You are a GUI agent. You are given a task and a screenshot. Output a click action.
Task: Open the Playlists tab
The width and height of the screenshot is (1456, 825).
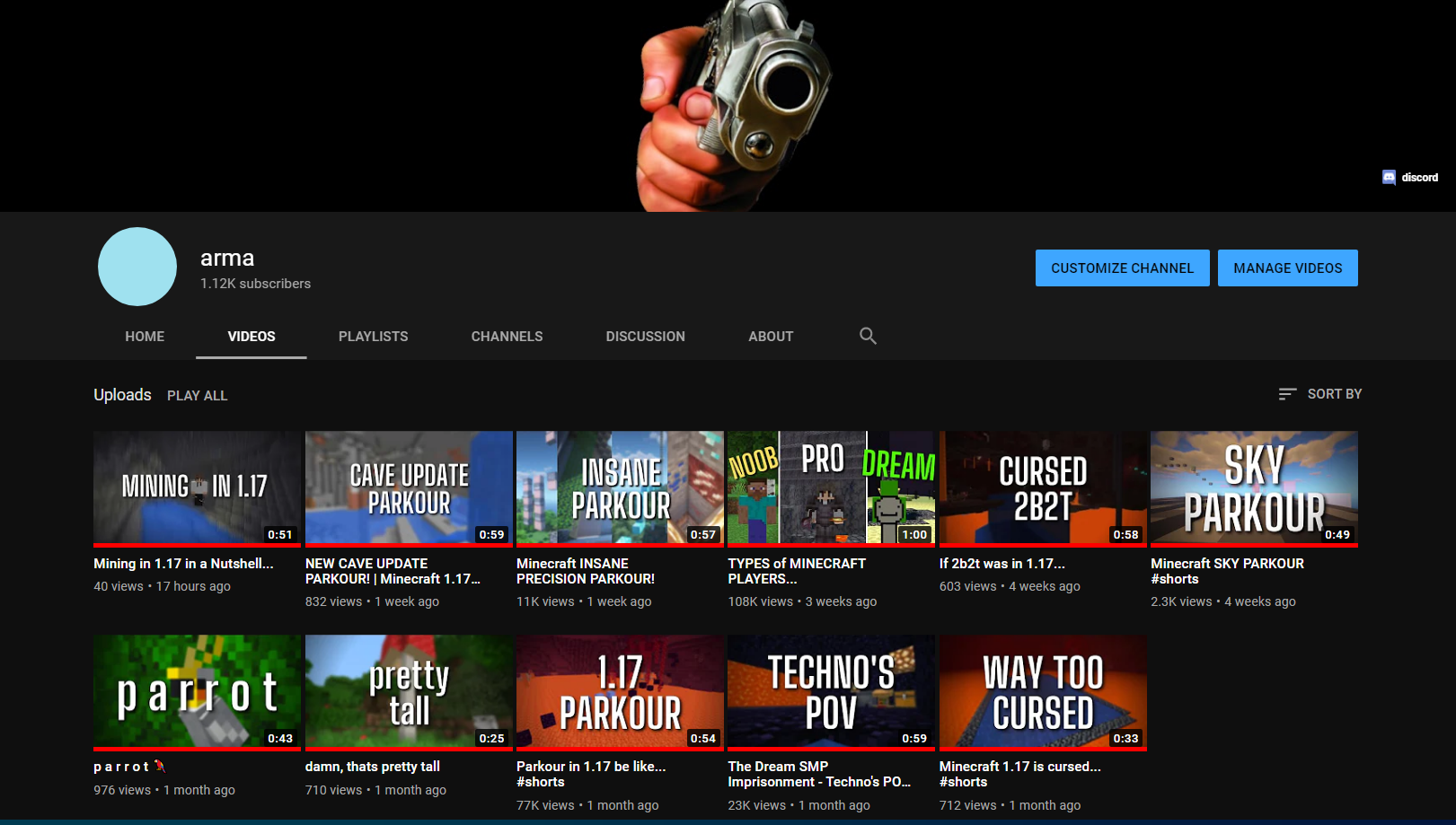pos(374,337)
